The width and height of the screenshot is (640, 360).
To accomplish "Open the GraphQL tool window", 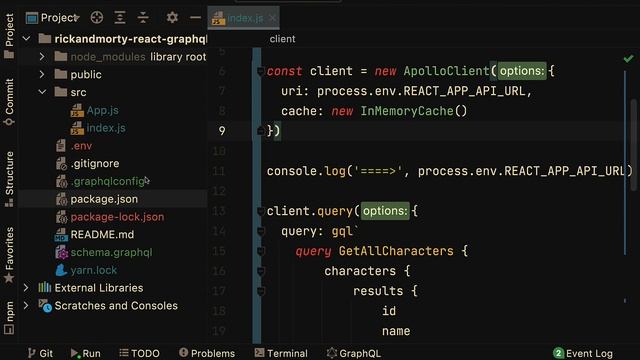I will [x=353, y=353].
